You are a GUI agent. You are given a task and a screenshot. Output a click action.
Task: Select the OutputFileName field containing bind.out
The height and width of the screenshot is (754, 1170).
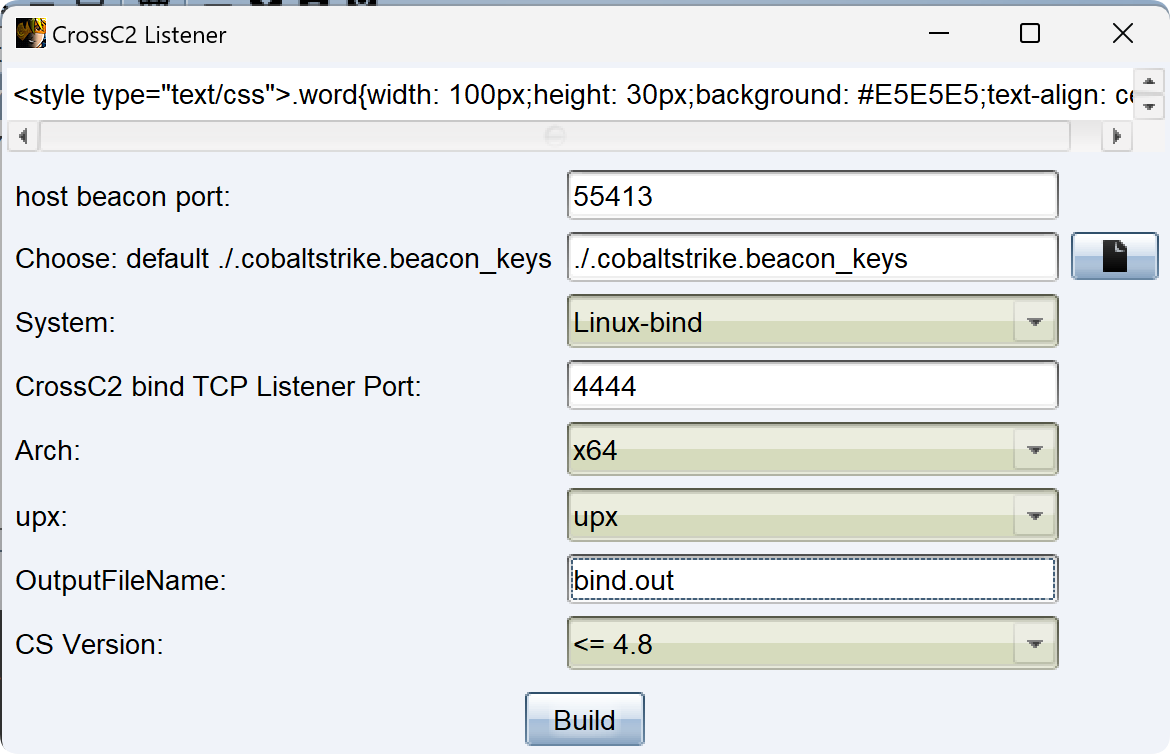coord(813,579)
